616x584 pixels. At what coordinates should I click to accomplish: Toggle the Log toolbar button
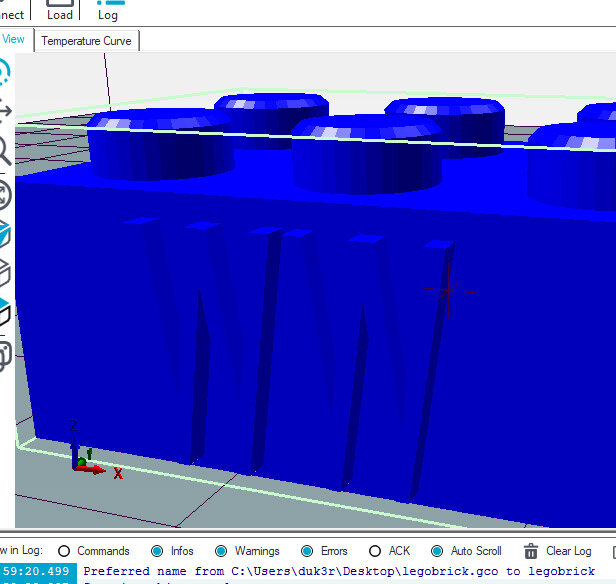109,10
